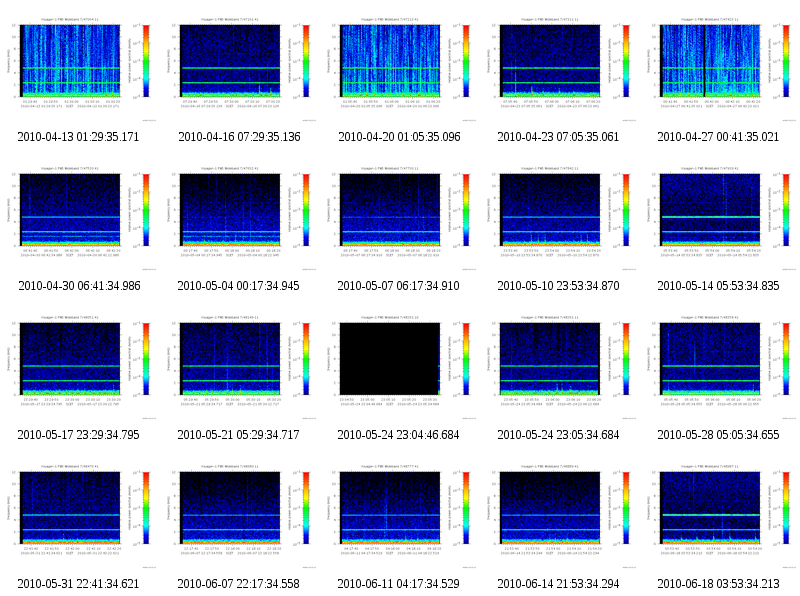
Task: Click the timestamp label "2010-04-27 00:41:35.021"
Action: click(x=718, y=137)
